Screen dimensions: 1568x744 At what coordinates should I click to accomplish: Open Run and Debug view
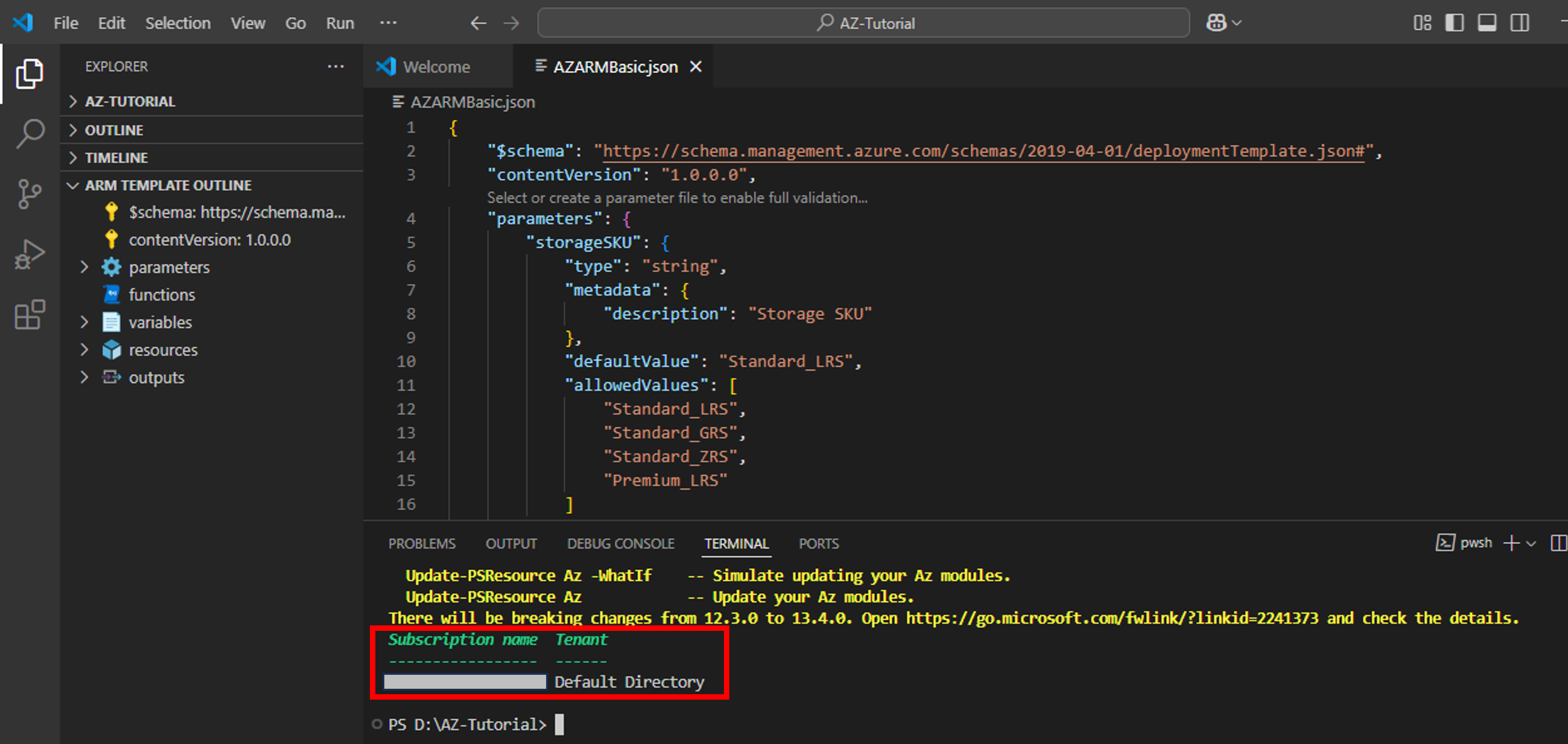(30, 254)
